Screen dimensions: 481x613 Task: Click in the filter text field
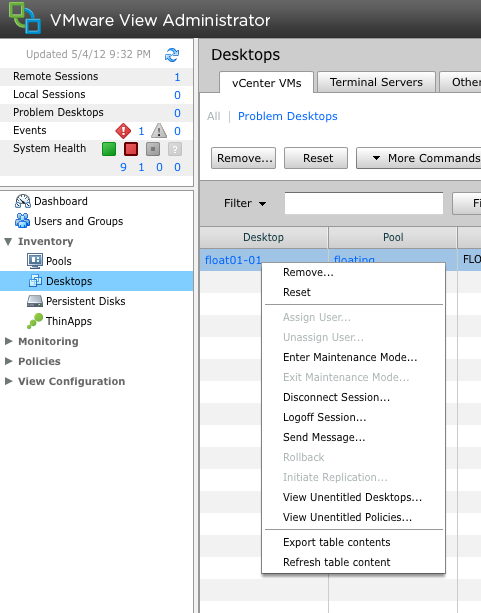[364, 203]
